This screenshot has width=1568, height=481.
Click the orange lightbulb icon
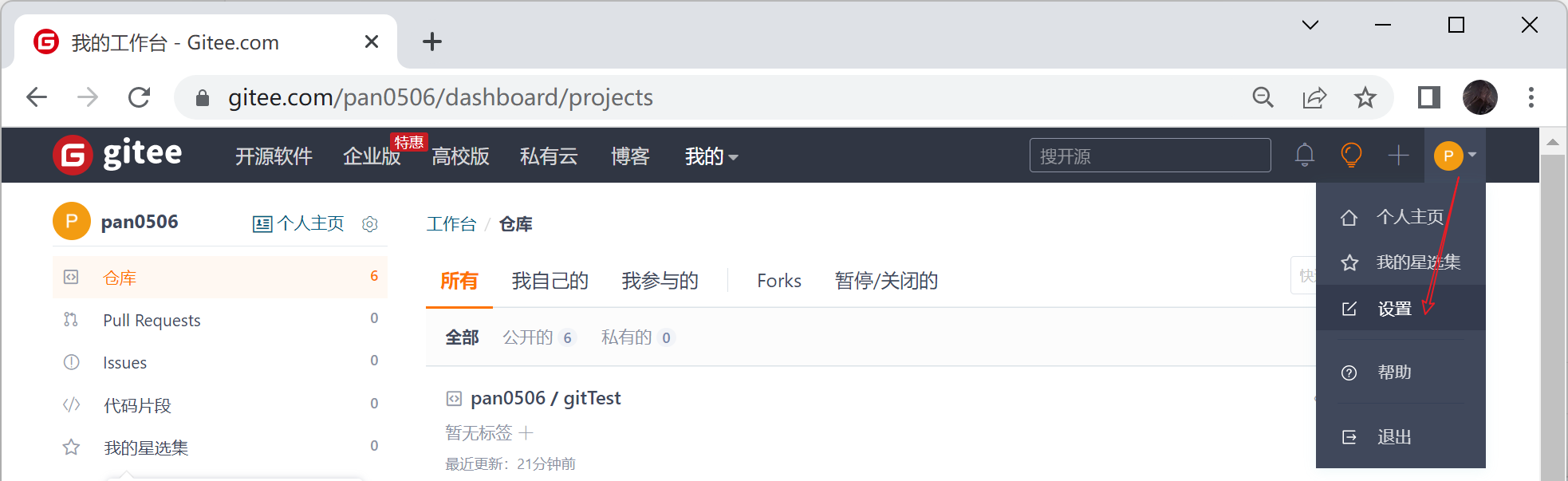pyautogui.click(x=1351, y=155)
